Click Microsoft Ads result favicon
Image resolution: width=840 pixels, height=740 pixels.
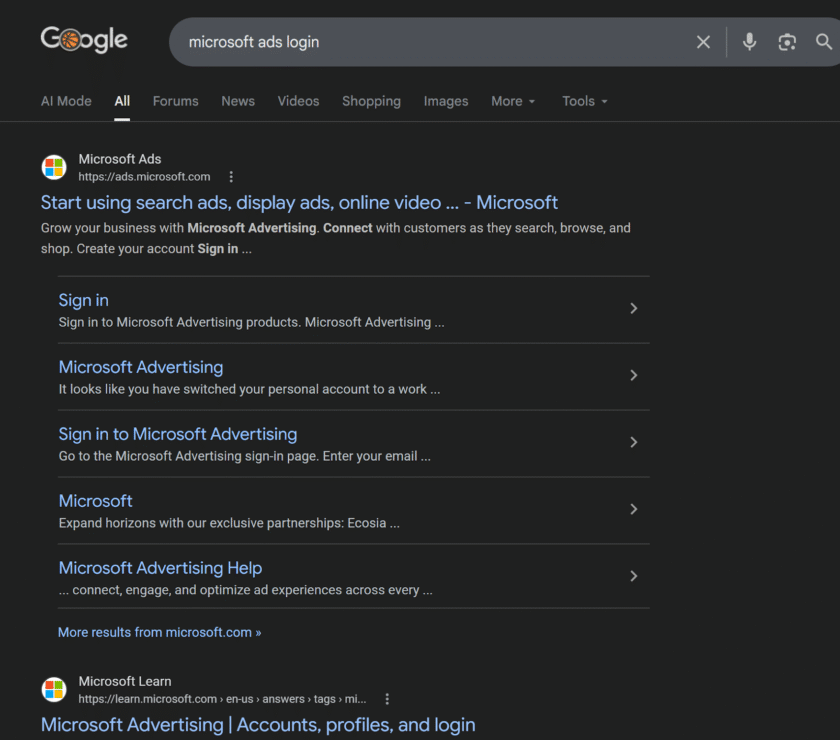tap(54, 167)
